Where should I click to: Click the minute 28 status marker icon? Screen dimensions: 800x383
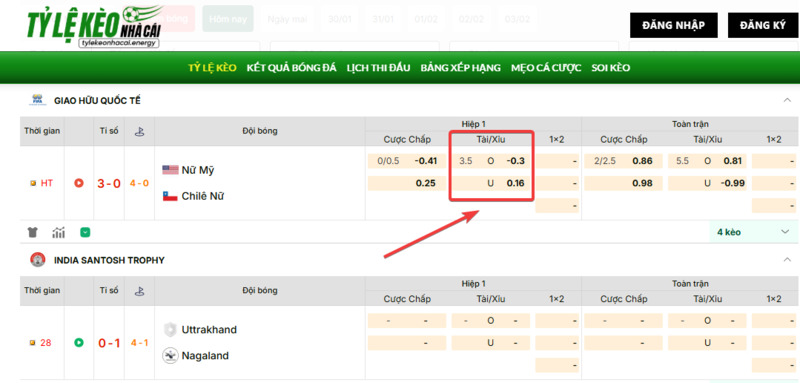33,343
